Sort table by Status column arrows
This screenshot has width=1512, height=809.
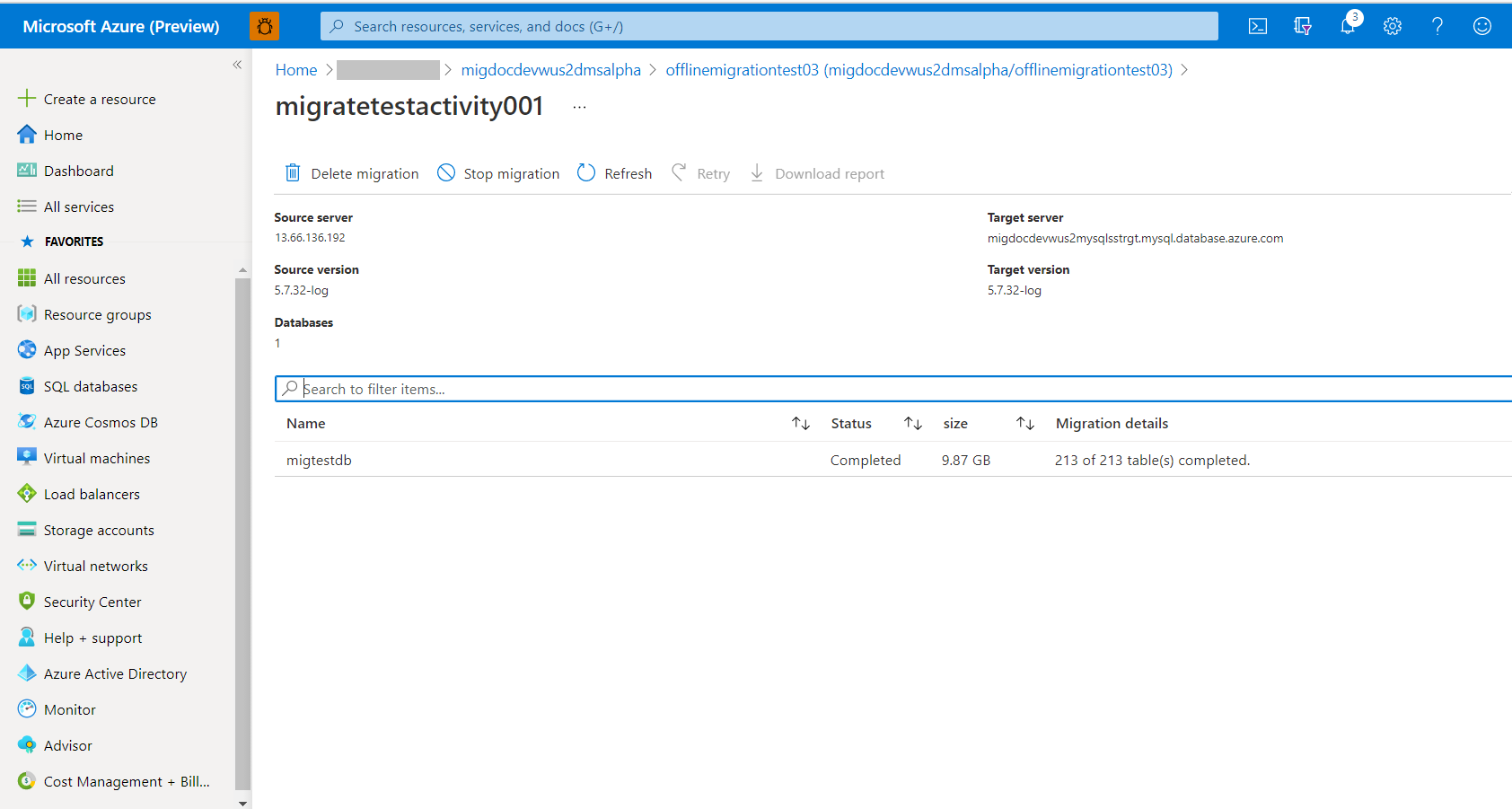coord(913,423)
